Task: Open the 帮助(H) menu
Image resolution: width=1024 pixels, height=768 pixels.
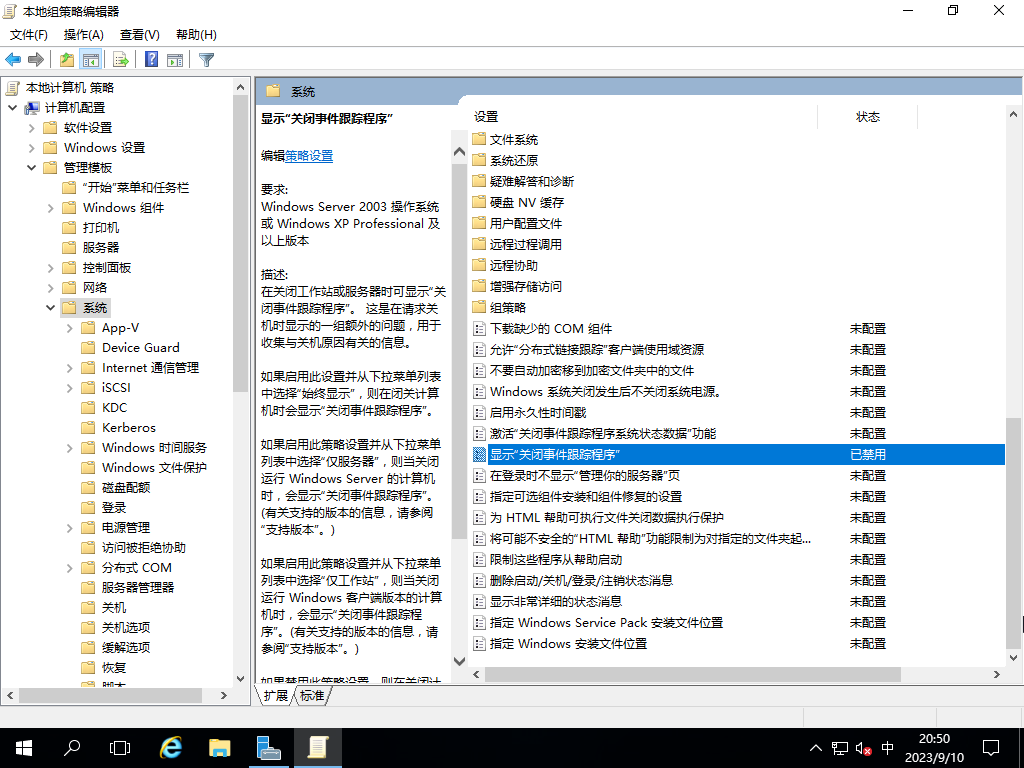Action: [x=196, y=35]
